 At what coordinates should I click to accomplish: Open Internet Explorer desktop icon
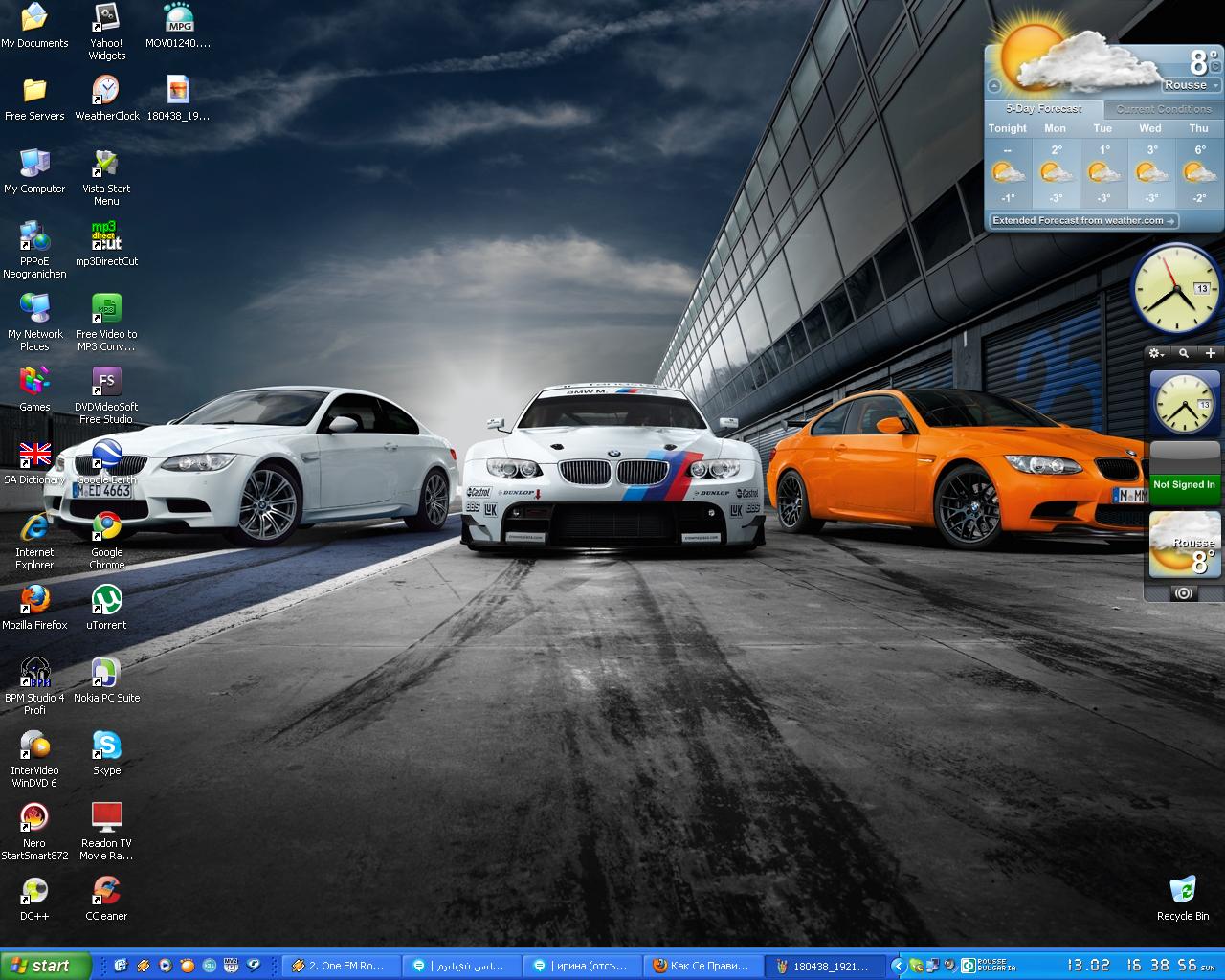pos(34,542)
